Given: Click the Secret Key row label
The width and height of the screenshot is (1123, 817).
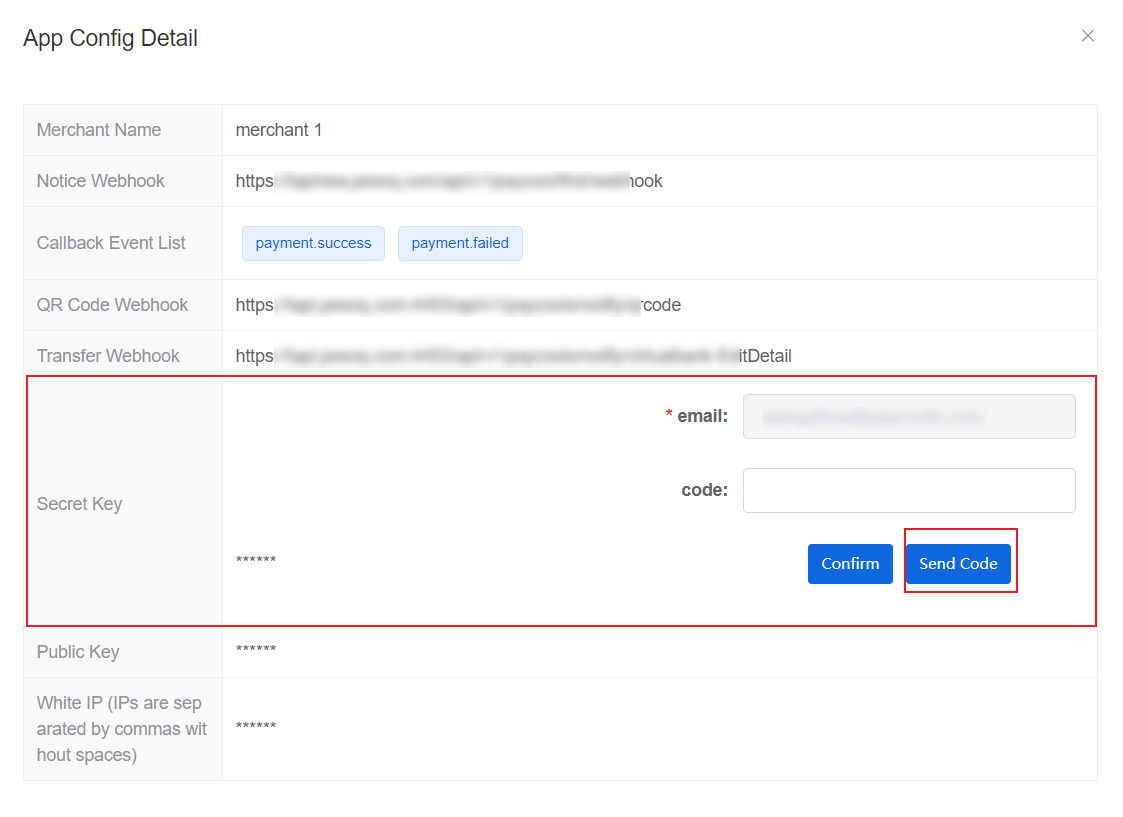Looking at the screenshot, I should [79, 504].
